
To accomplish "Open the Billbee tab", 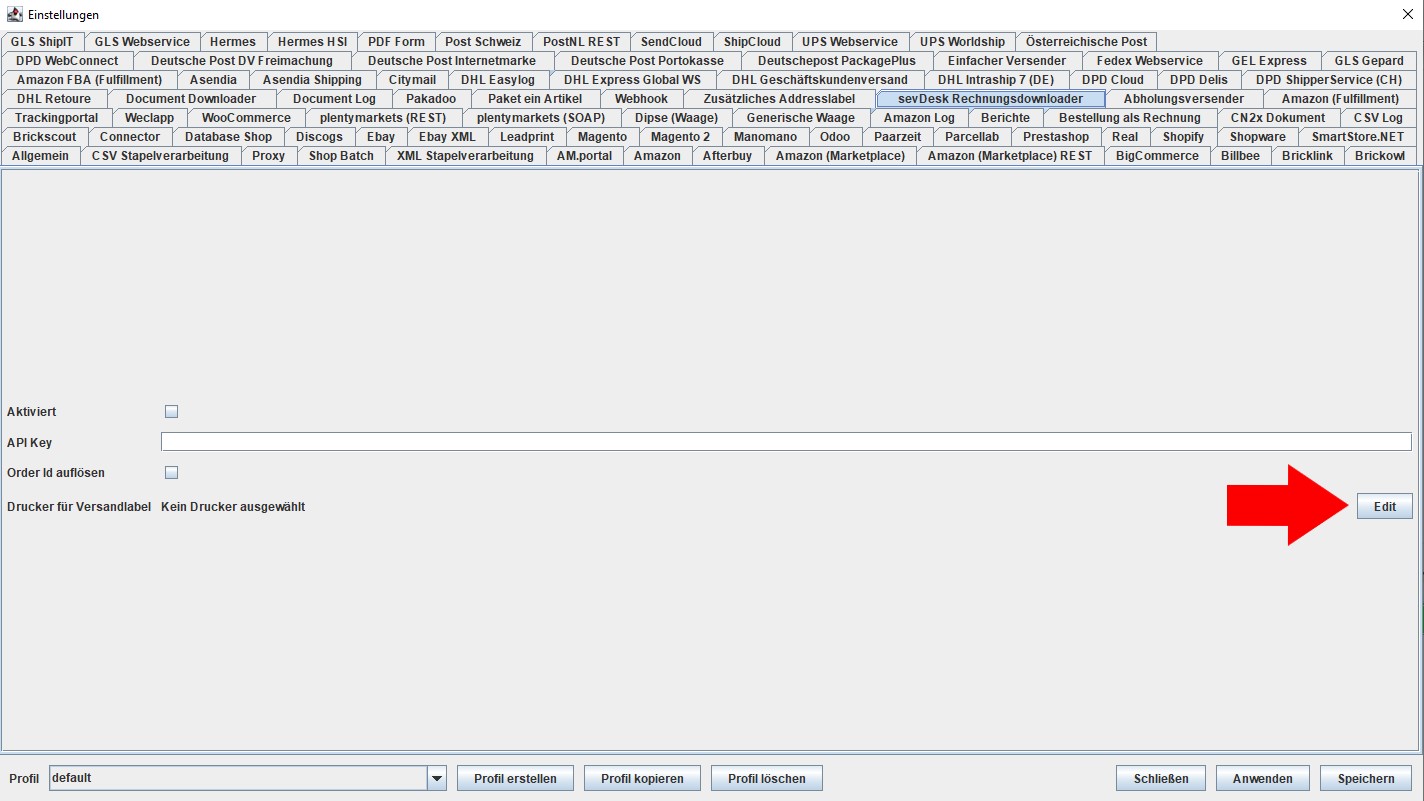I will [1240, 156].
